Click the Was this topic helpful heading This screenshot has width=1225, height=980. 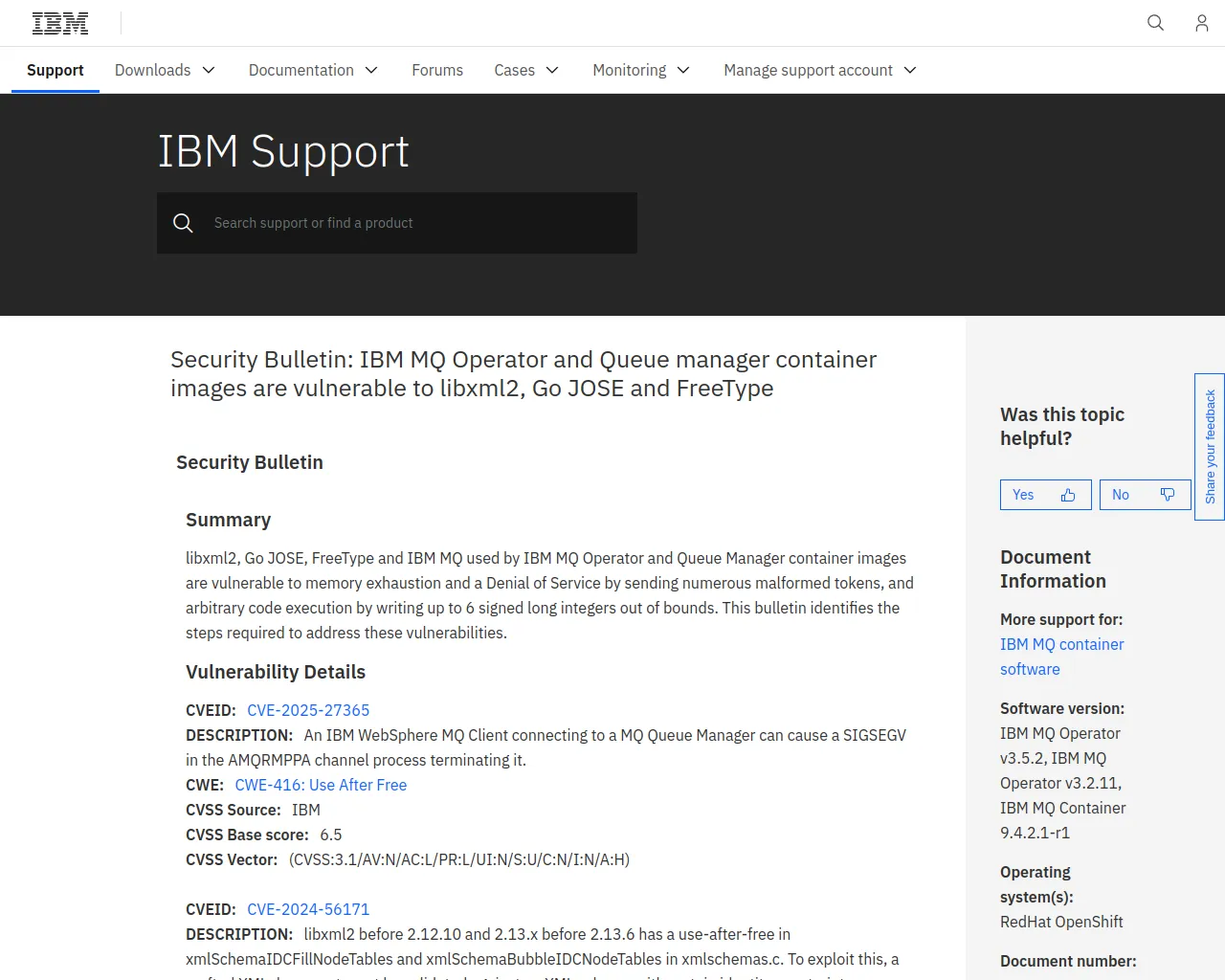coord(1062,426)
